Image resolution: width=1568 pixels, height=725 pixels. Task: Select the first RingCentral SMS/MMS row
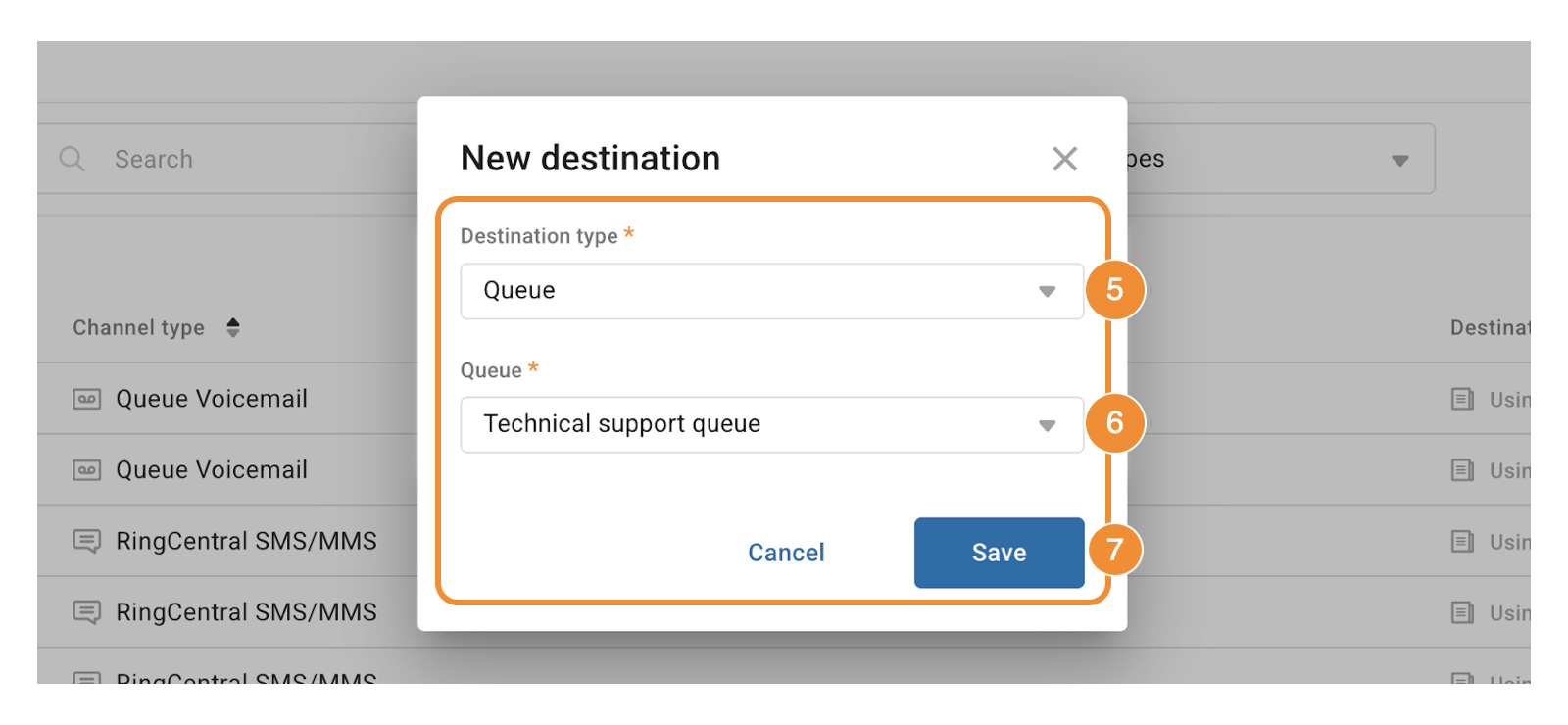tap(246, 541)
